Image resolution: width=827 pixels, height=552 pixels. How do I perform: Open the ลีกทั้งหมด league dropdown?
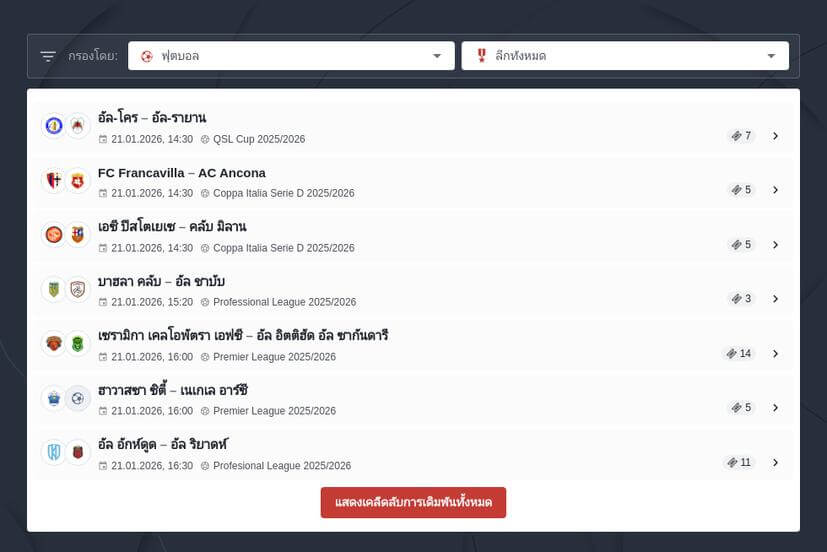pos(624,56)
